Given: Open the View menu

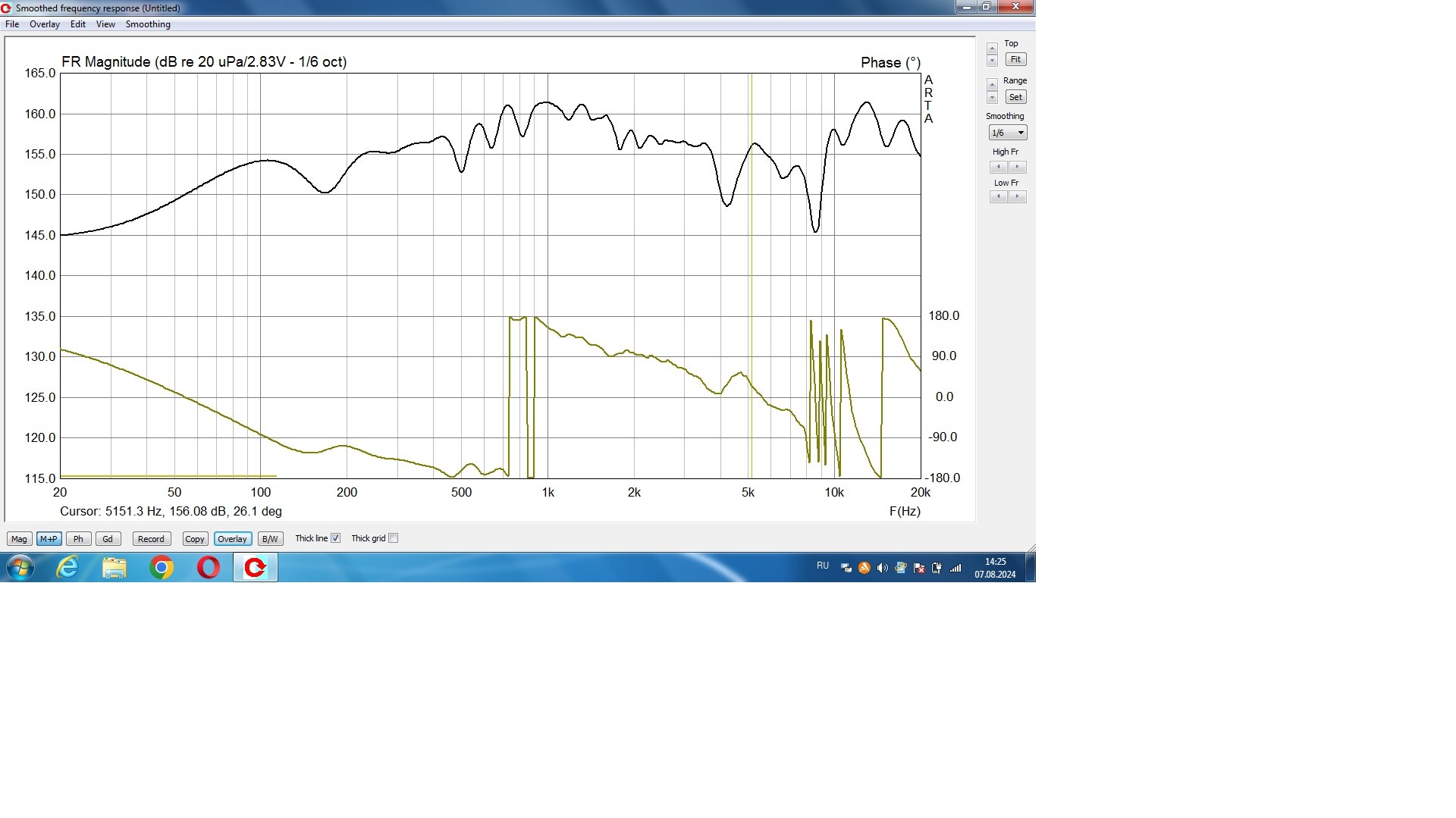Looking at the screenshot, I should [105, 24].
